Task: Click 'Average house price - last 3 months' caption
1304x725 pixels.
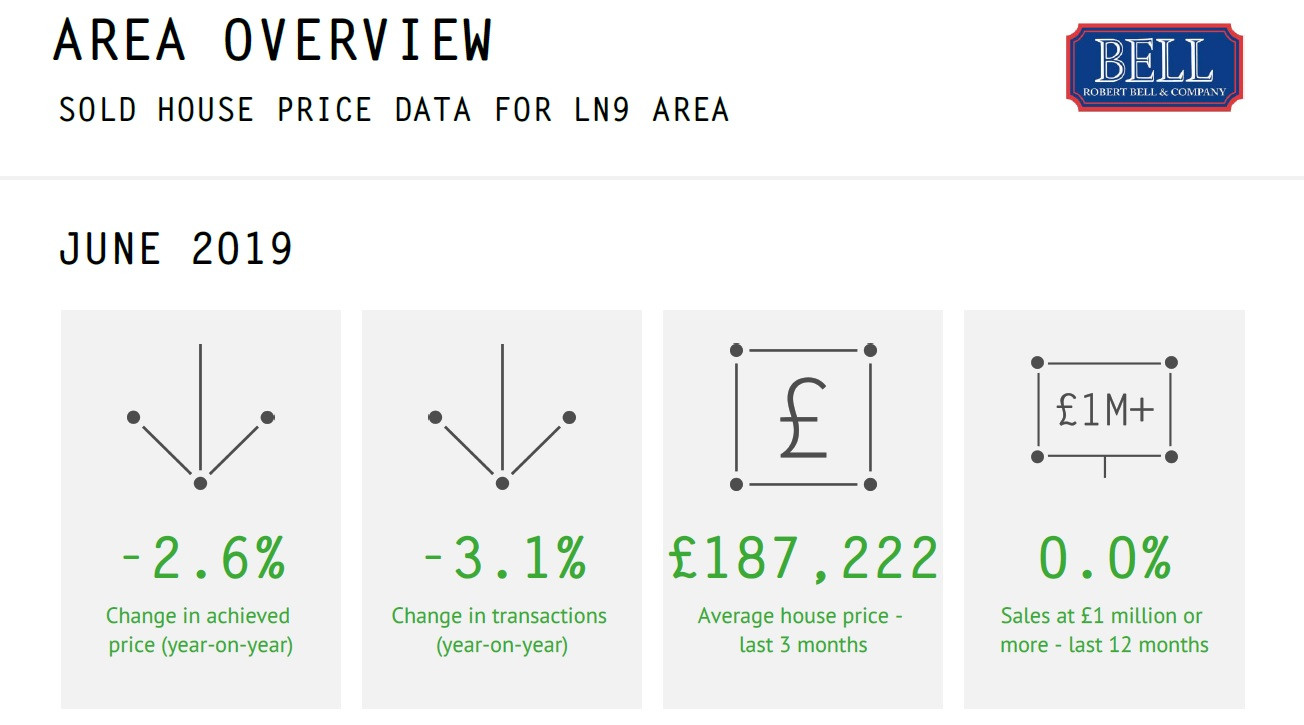Action: [802, 630]
